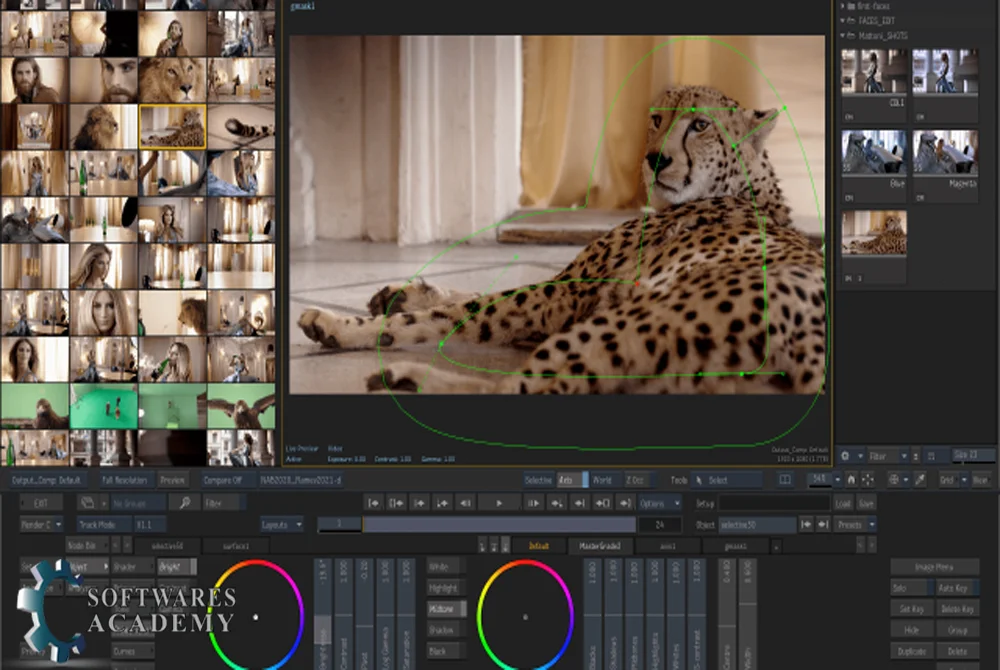Click the Set Key button
The width and height of the screenshot is (1000, 670).
pos(911,609)
